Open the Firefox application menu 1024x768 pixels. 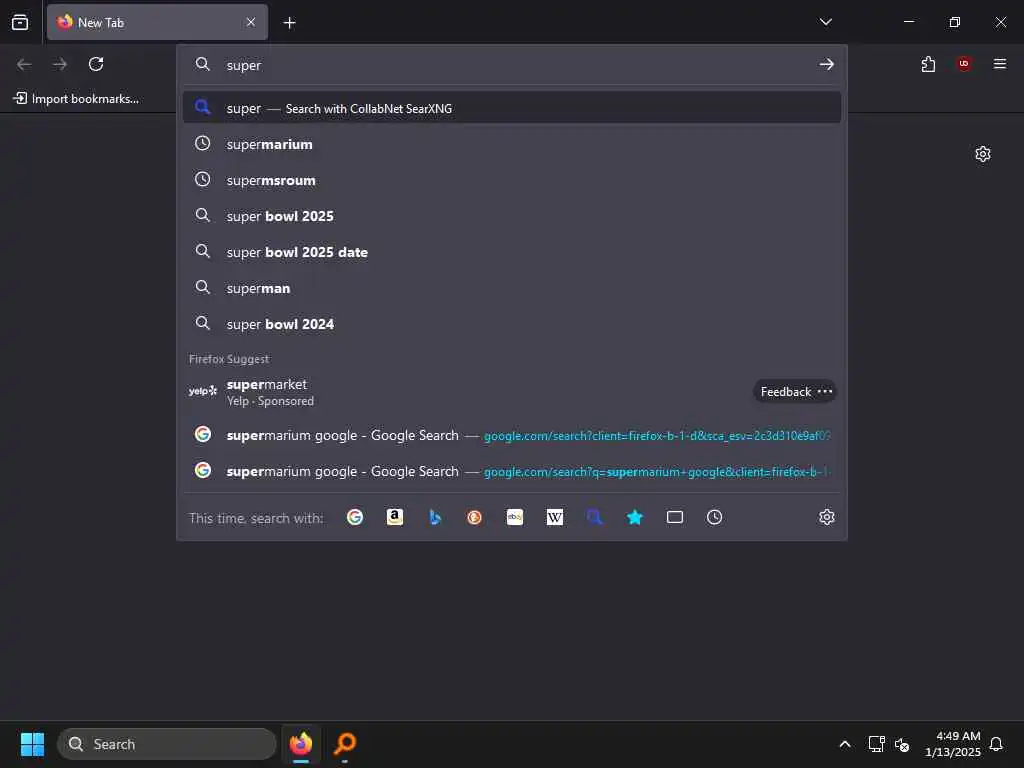click(x=1000, y=64)
